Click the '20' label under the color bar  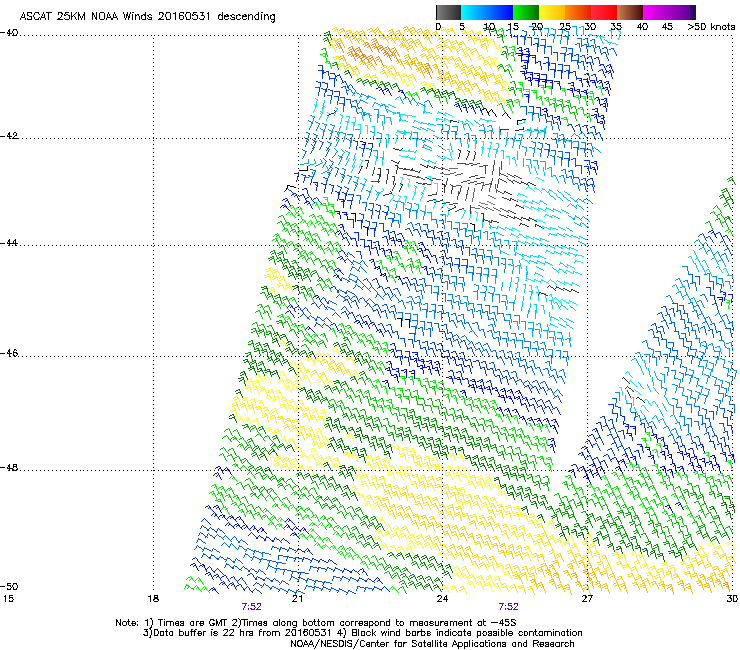pyautogui.click(x=537, y=26)
